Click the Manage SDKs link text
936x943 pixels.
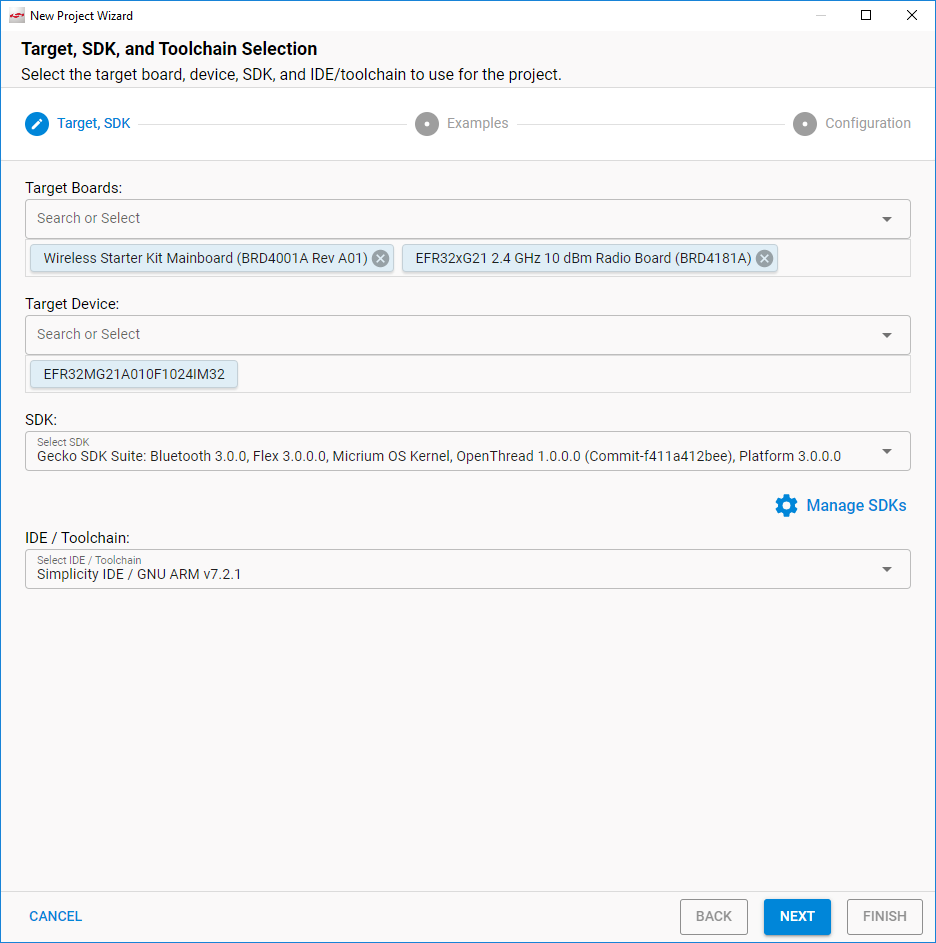[x=856, y=505]
